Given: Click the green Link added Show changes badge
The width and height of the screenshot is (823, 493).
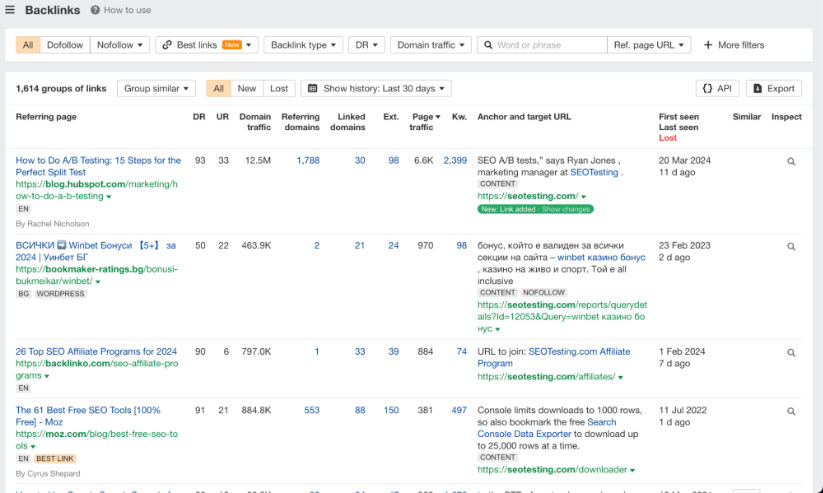Looking at the screenshot, I should [x=535, y=209].
